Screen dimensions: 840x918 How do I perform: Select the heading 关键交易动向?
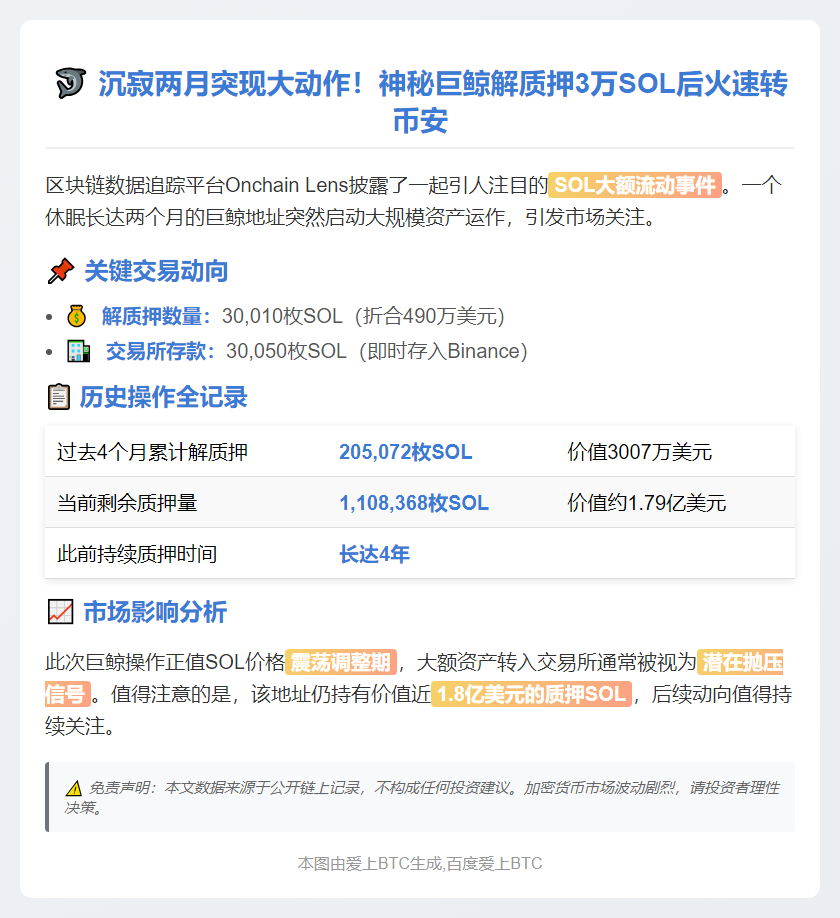(156, 271)
